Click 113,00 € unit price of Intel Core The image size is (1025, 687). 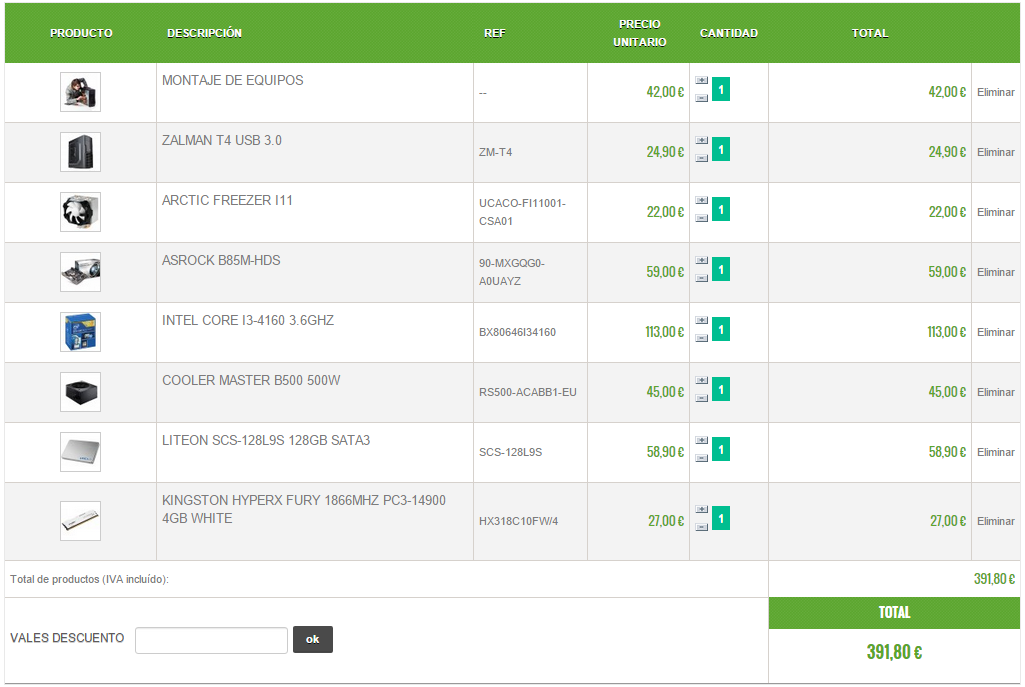pos(664,332)
